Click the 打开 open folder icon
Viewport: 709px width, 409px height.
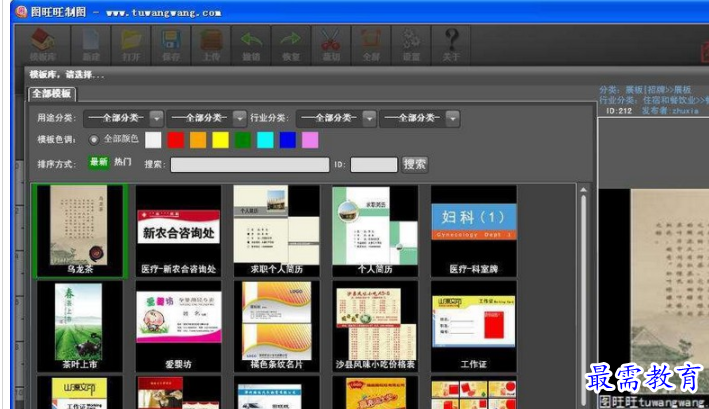coord(131,45)
